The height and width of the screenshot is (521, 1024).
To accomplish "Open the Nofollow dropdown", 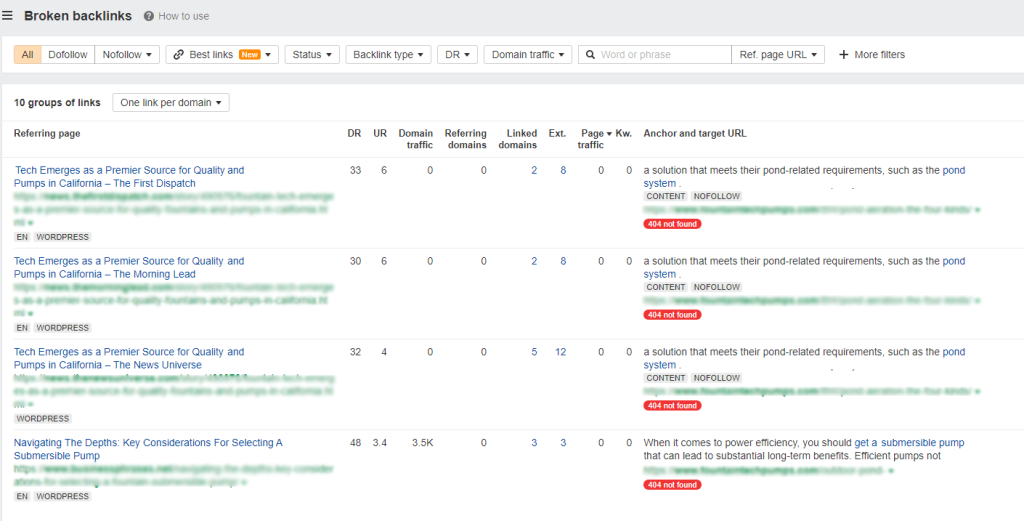I will click(127, 55).
